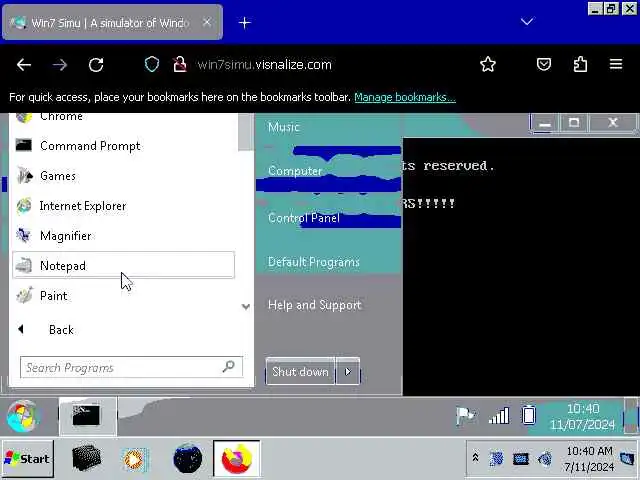Click the Paint palette icon

coord(24,296)
